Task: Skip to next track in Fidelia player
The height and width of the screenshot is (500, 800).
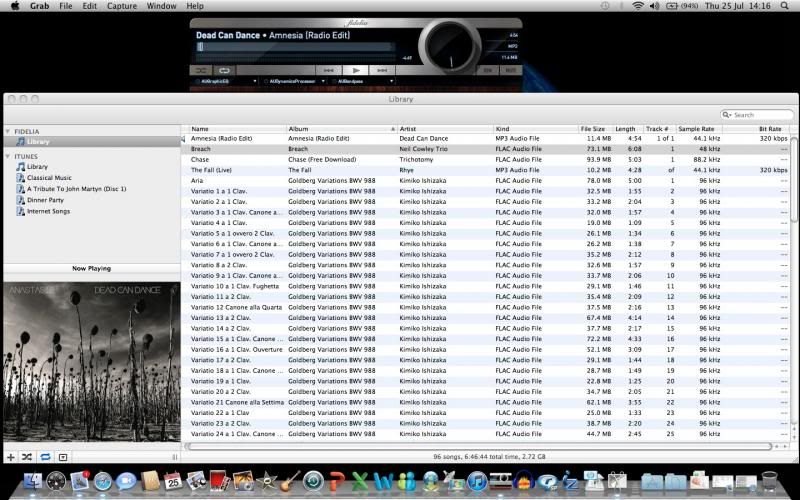Action: 382,70
